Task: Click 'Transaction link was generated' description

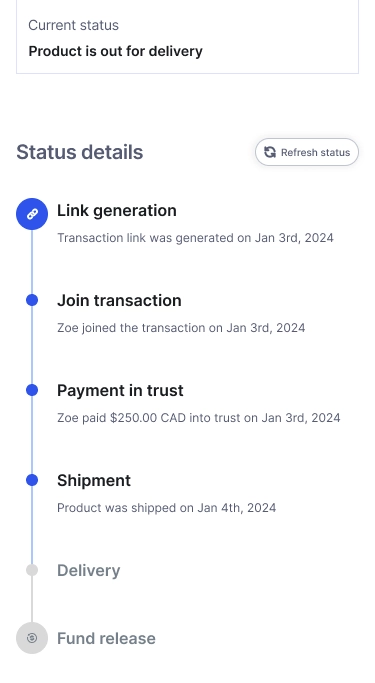Action: pyautogui.click(x=195, y=238)
